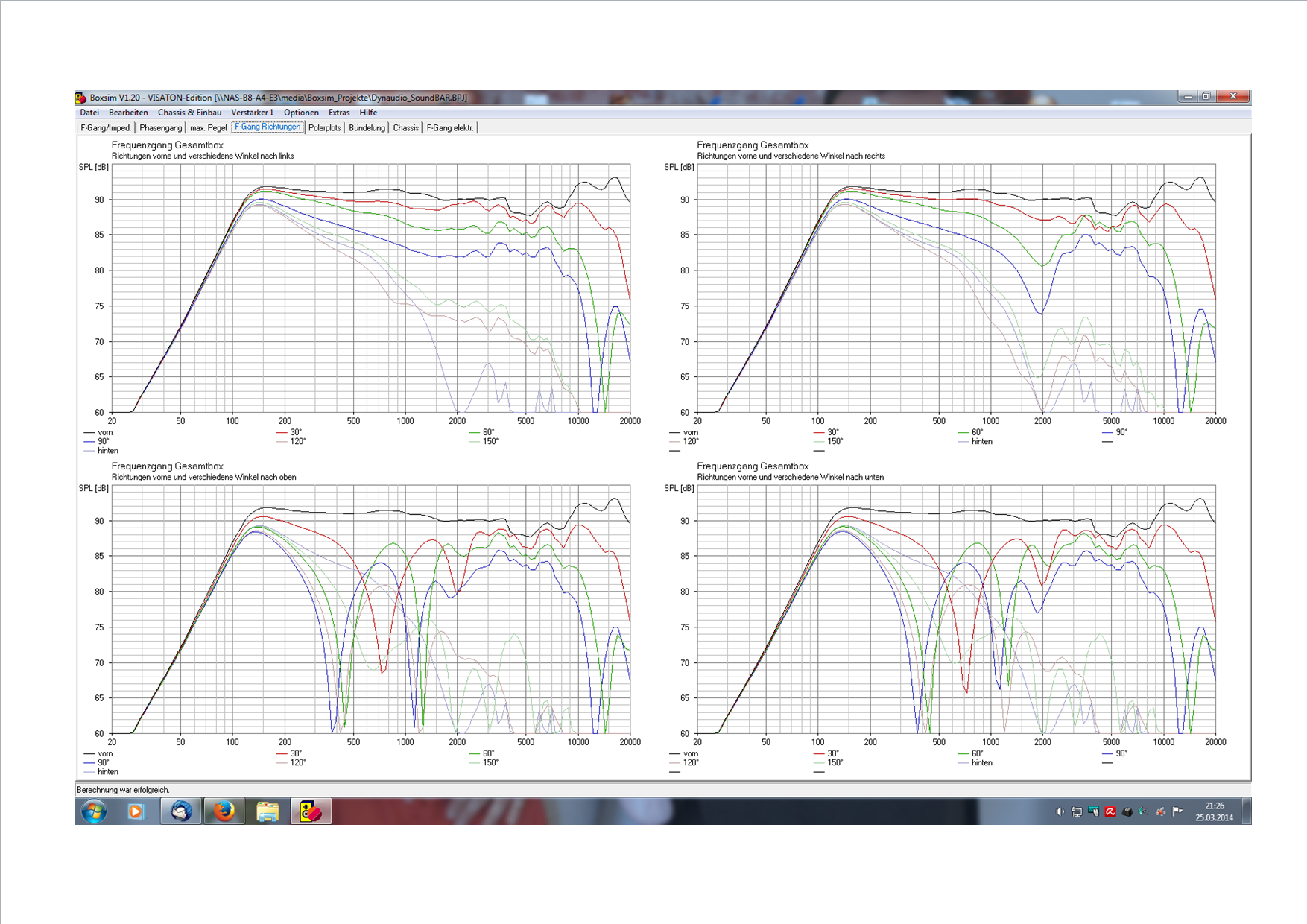Click the red antivirus tray icon
1307x924 pixels.
click(1110, 811)
